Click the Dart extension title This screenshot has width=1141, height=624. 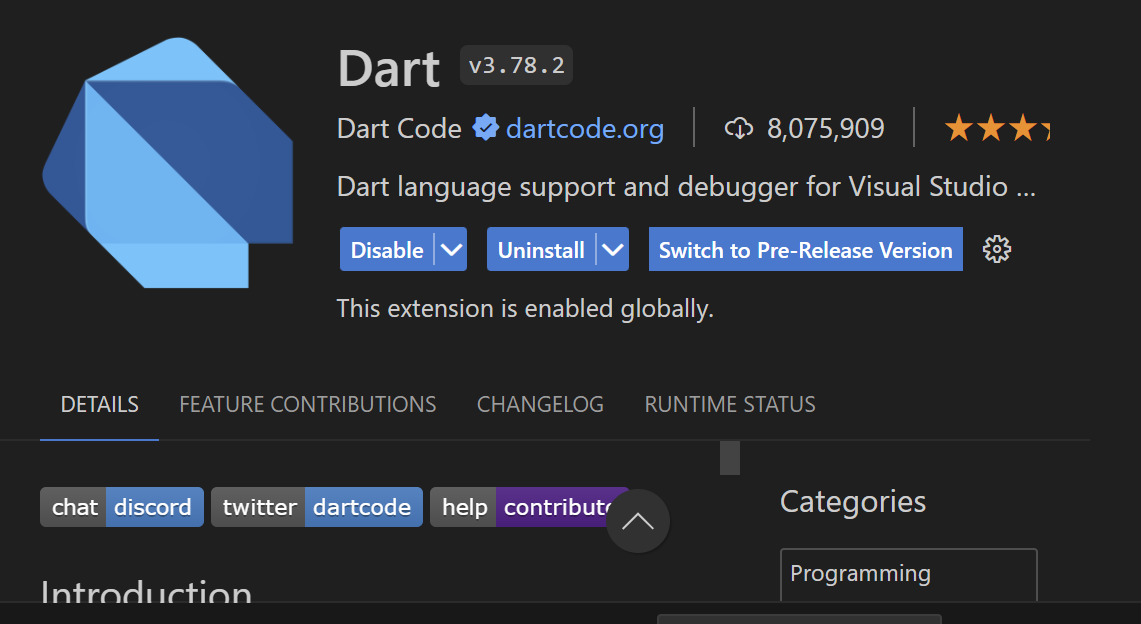pyautogui.click(x=389, y=68)
